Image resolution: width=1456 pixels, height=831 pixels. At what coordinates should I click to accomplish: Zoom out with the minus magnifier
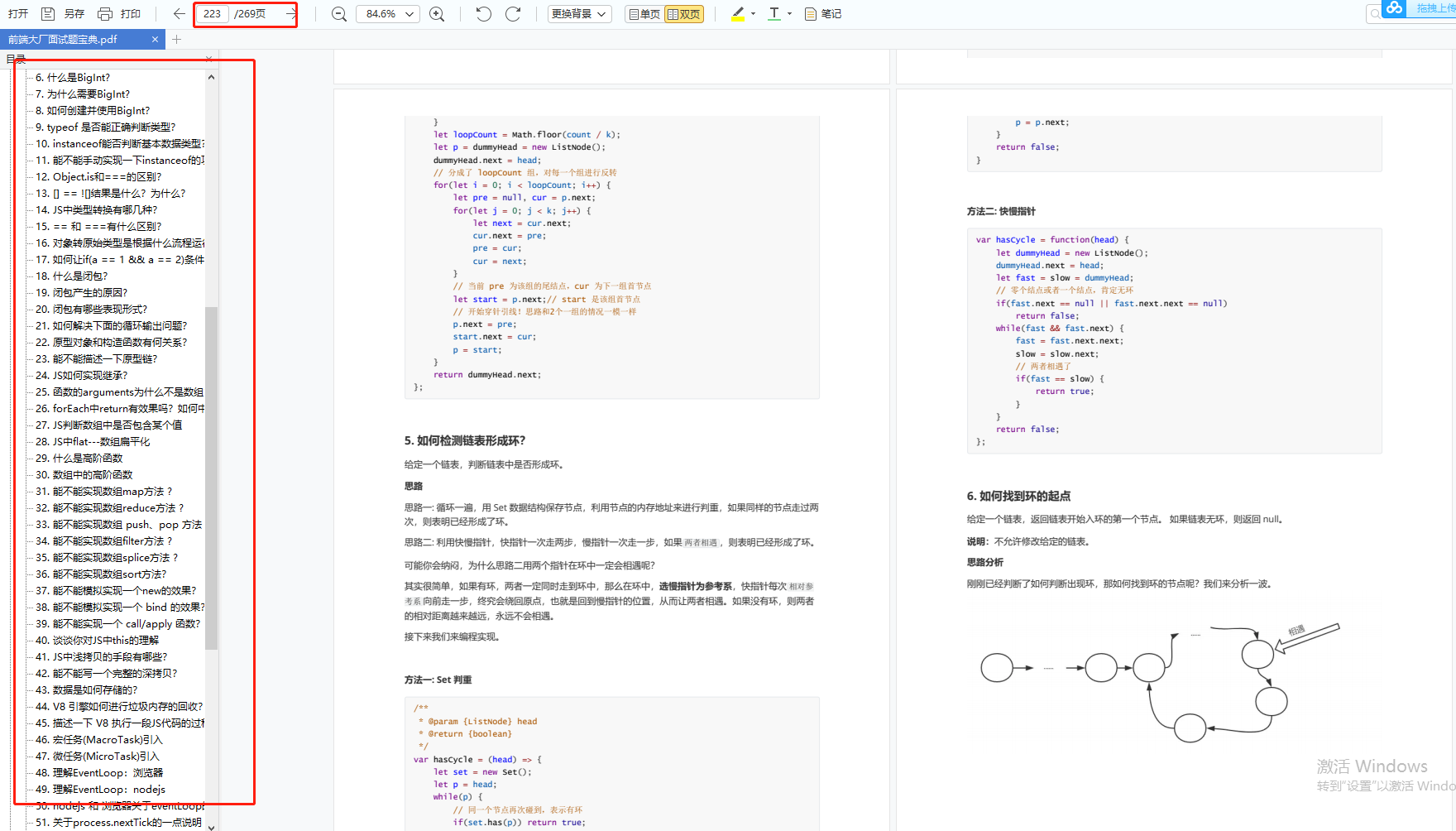point(339,13)
